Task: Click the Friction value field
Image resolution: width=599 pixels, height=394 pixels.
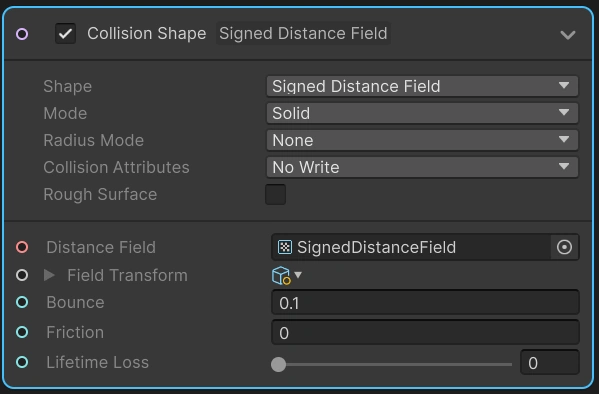Action: 425,332
